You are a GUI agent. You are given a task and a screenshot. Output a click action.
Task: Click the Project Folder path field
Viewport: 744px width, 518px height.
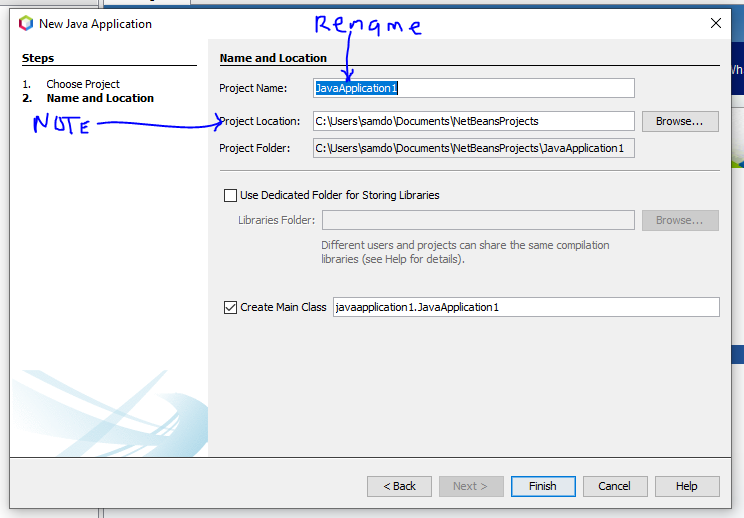coord(474,148)
